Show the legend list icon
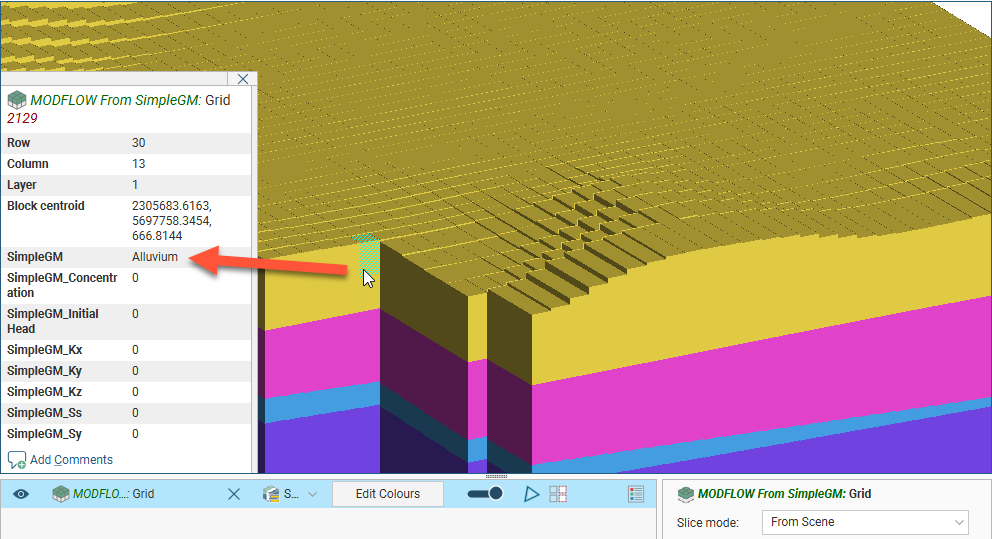992x539 pixels. [x=636, y=494]
